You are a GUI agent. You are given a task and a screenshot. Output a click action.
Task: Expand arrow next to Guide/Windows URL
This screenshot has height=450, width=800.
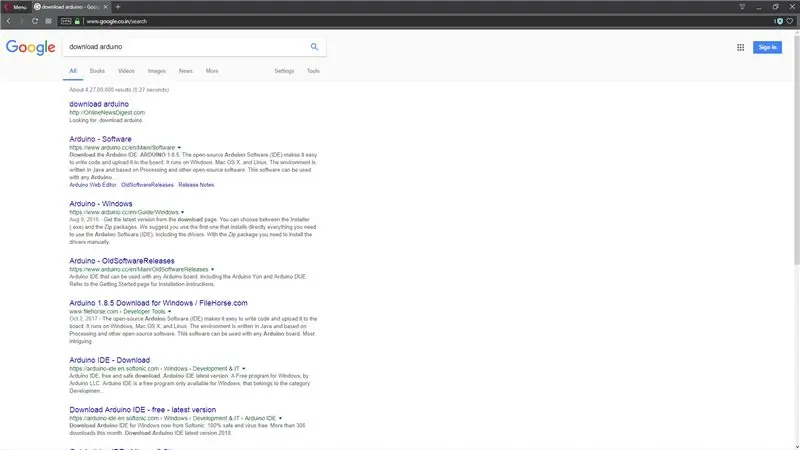tap(182, 212)
